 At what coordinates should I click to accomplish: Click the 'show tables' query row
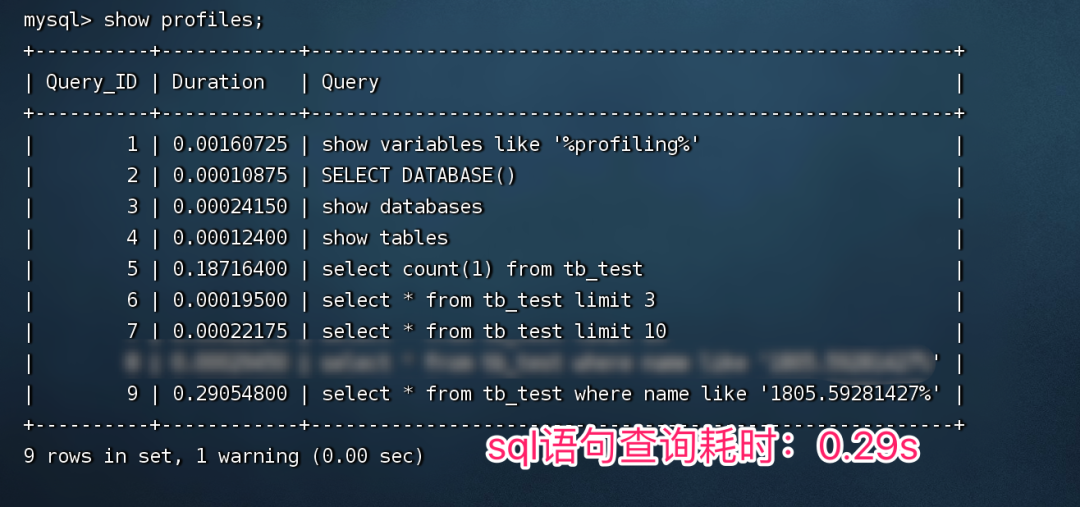385,238
